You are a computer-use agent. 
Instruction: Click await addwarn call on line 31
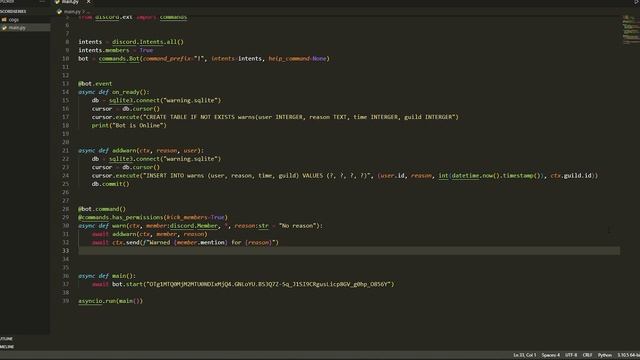pyautogui.click(x=149, y=234)
